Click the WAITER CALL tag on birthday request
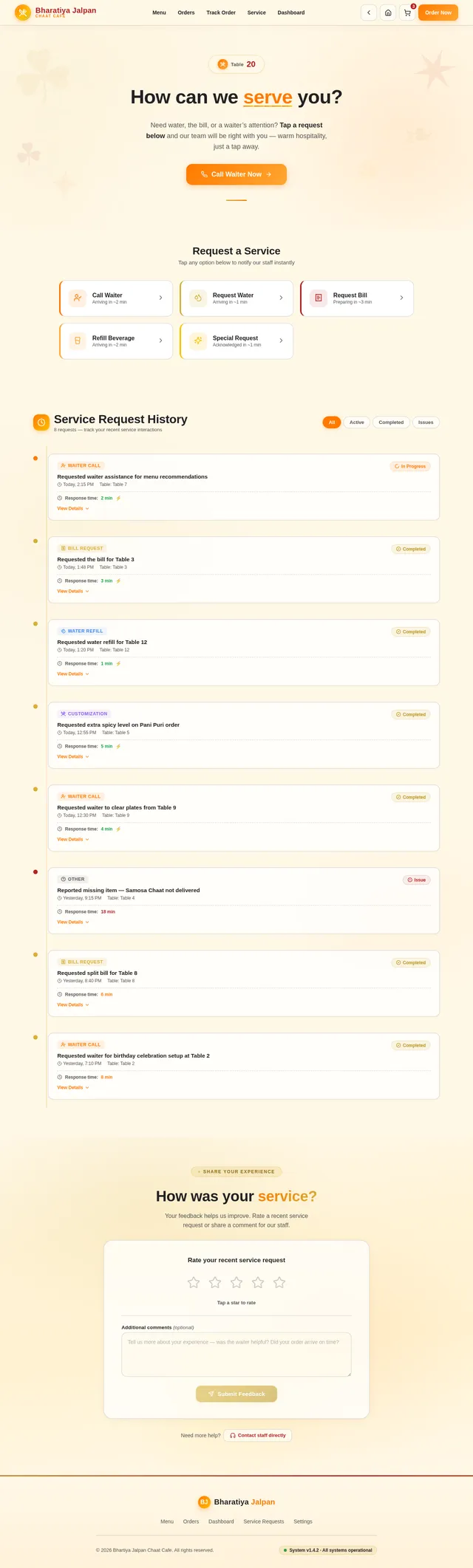This screenshot has height=1568, width=473. [x=81, y=1044]
